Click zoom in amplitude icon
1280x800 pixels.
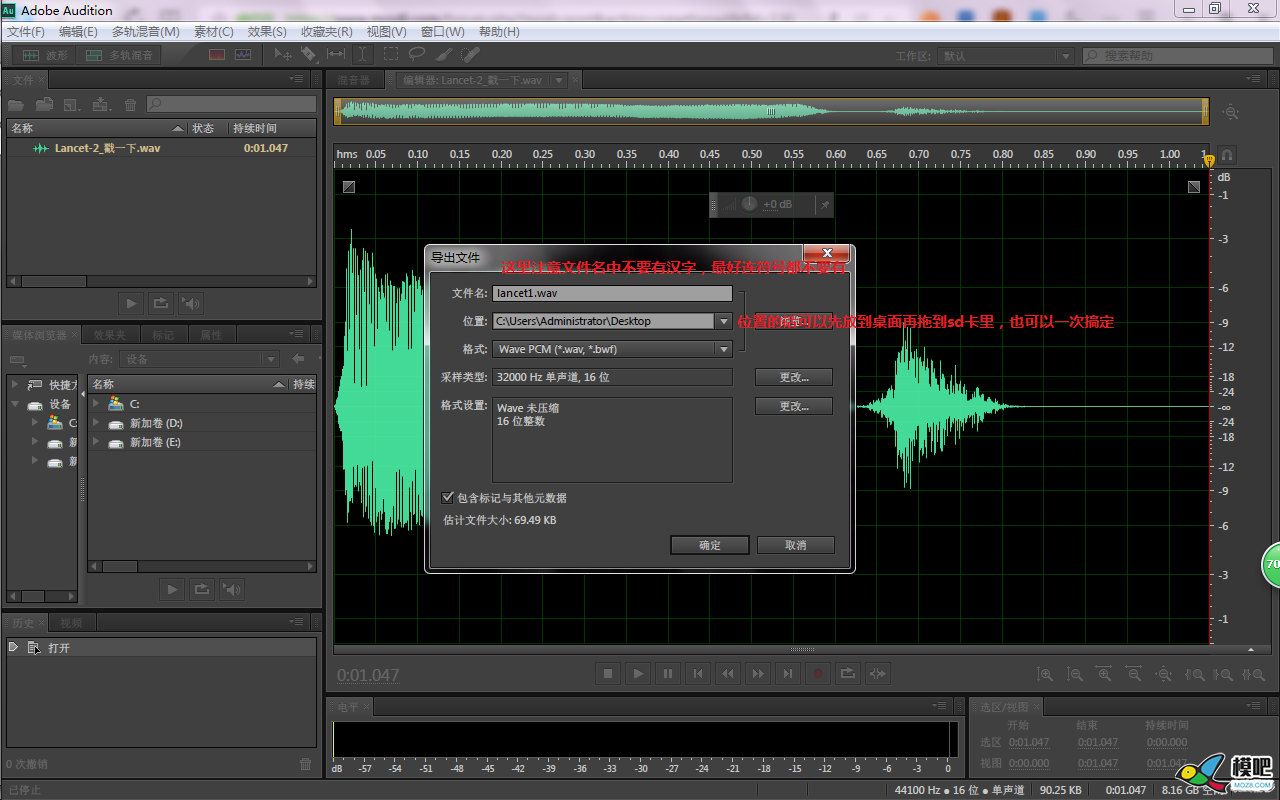(x=1045, y=675)
